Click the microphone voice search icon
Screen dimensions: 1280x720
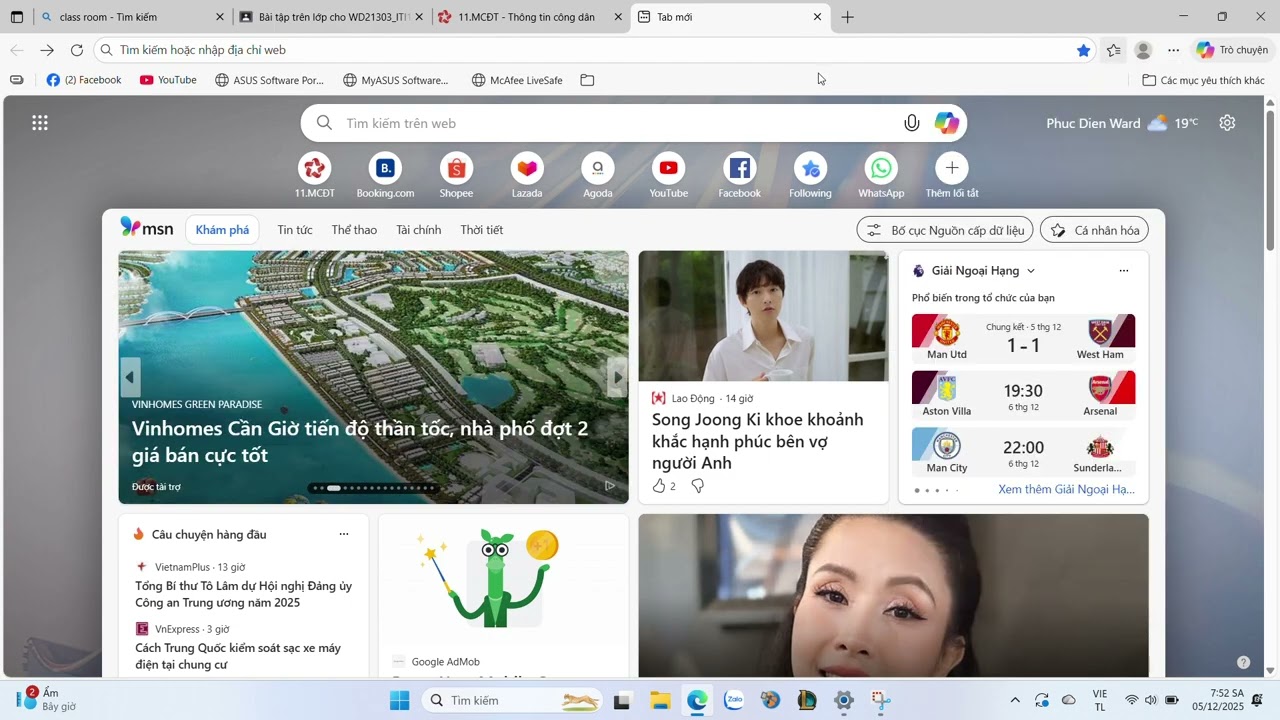click(911, 123)
